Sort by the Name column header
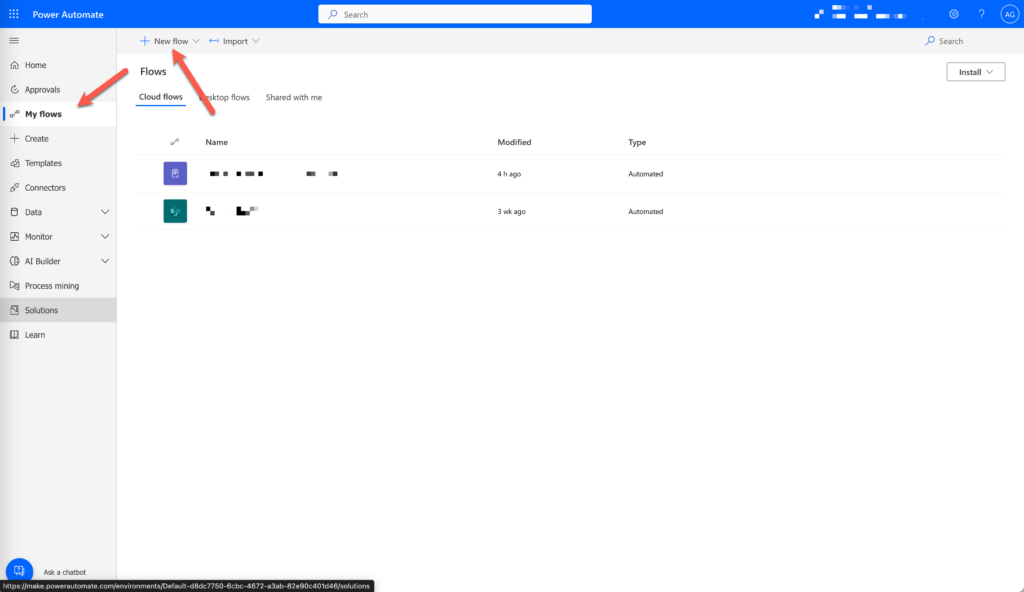1024x592 pixels. click(217, 142)
